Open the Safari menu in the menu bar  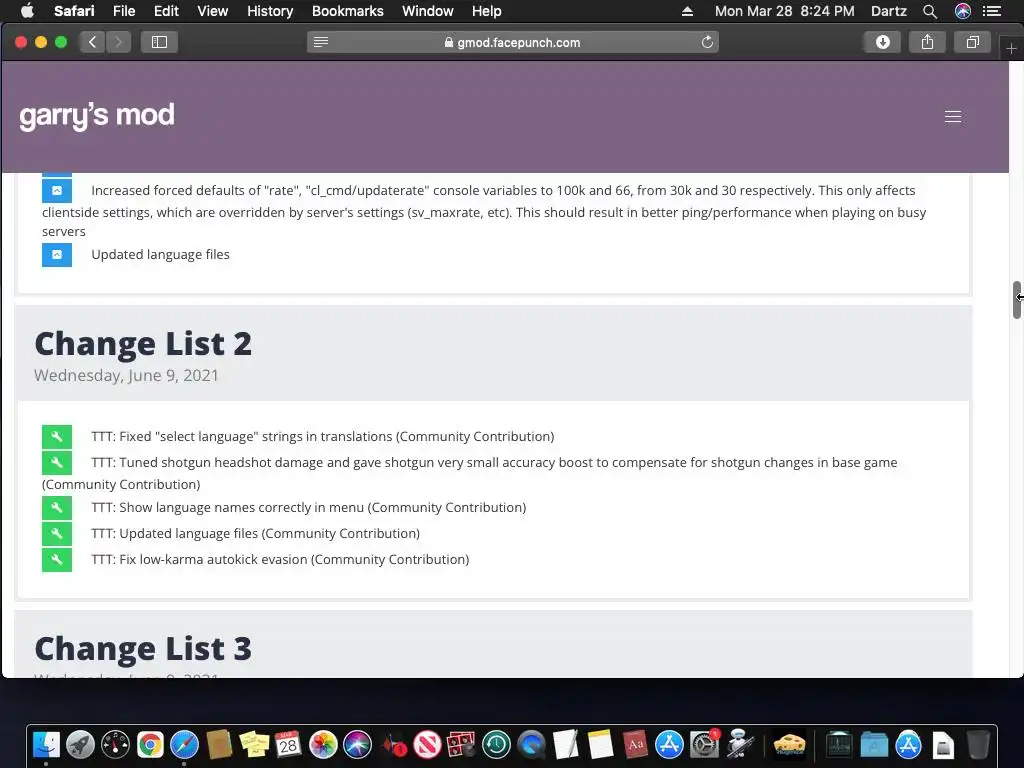74,11
